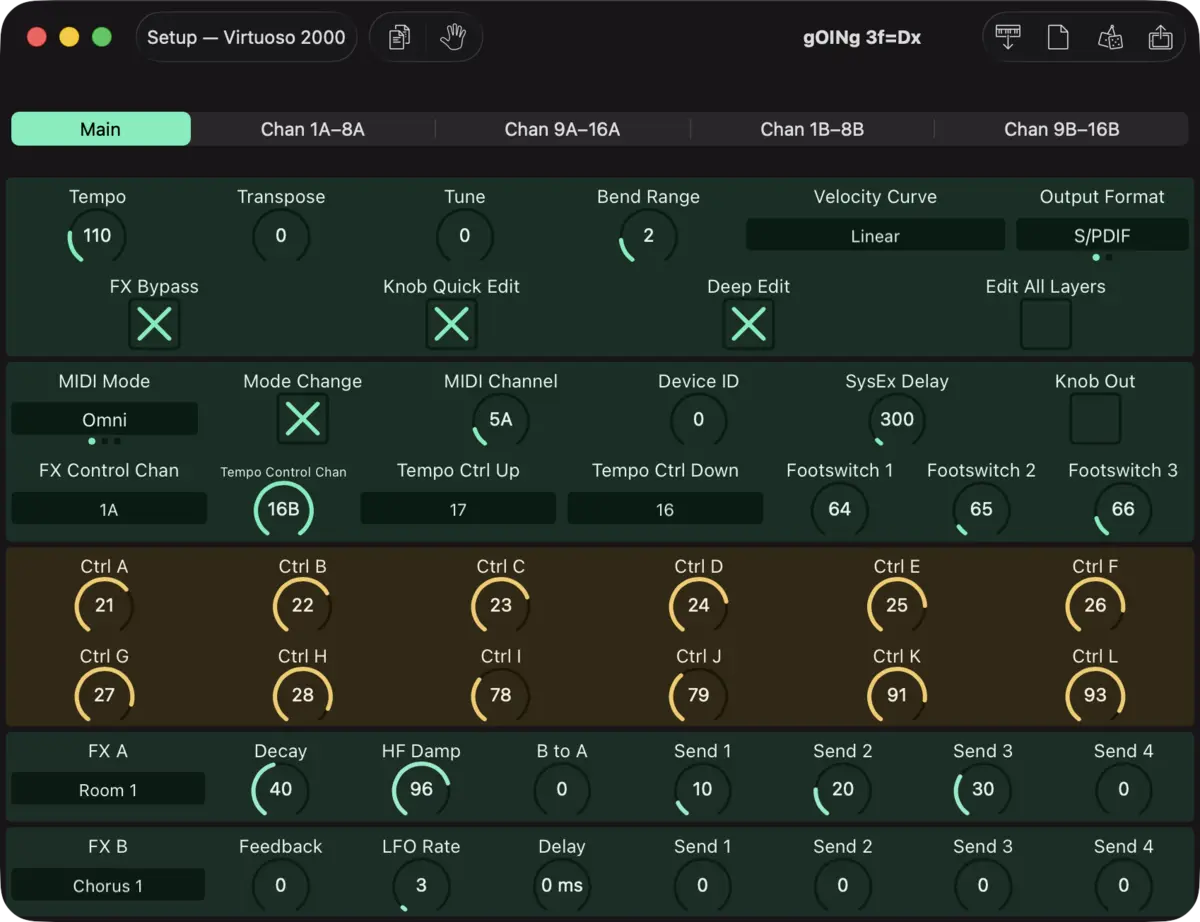This screenshot has height=922, width=1200.
Task: Click the FX A Send 2 knob showing 20
Action: click(x=843, y=789)
